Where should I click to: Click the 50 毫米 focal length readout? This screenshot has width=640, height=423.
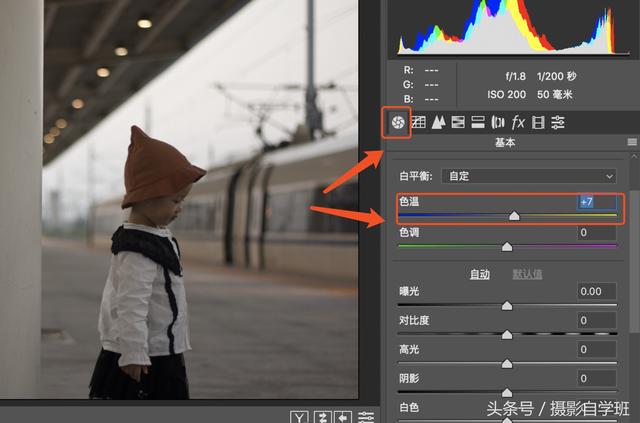(555, 95)
